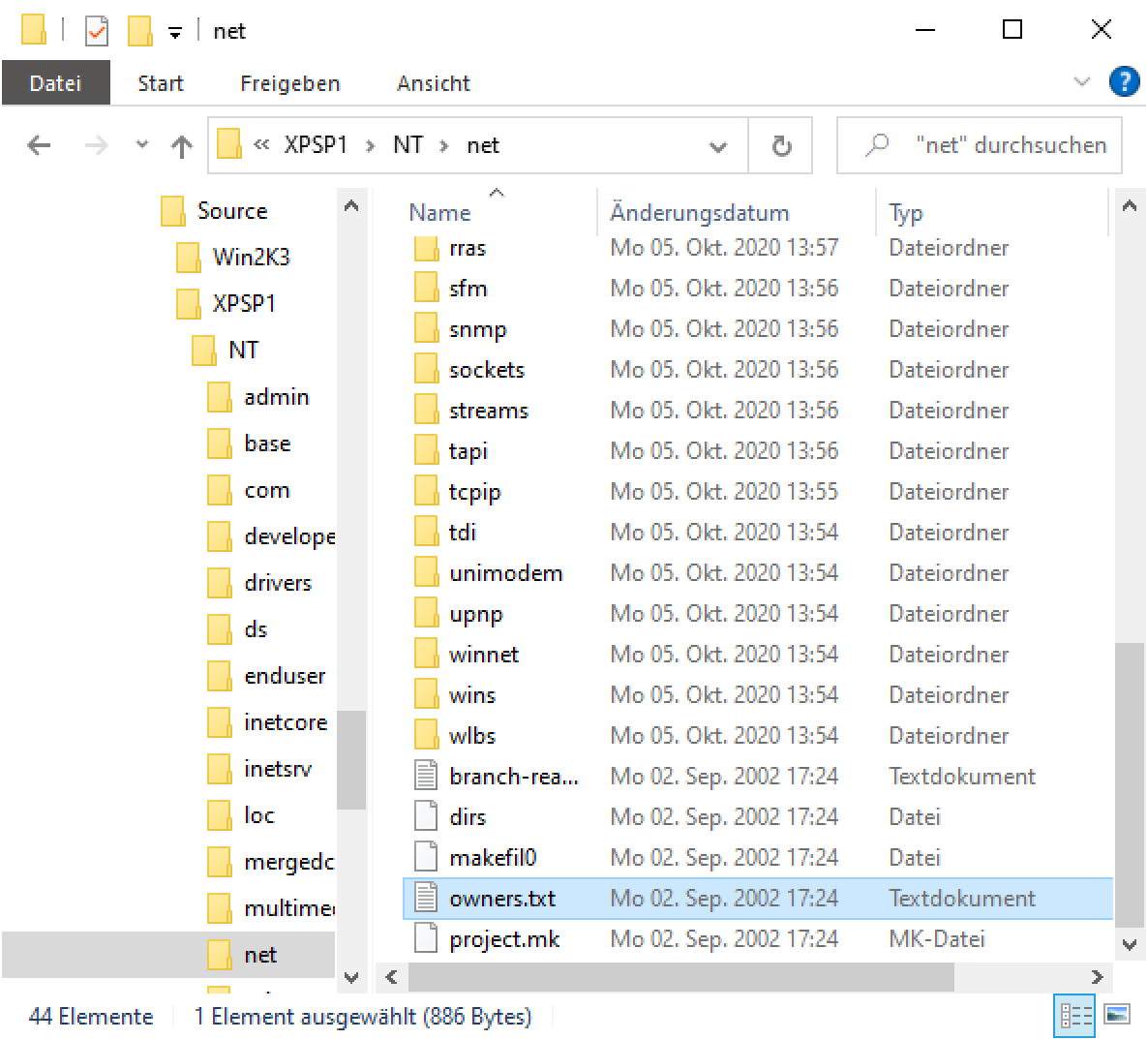Sort by the Änderungsdatum column header
This screenshot has width=1148, height=1040.
(x=699, y=212)
